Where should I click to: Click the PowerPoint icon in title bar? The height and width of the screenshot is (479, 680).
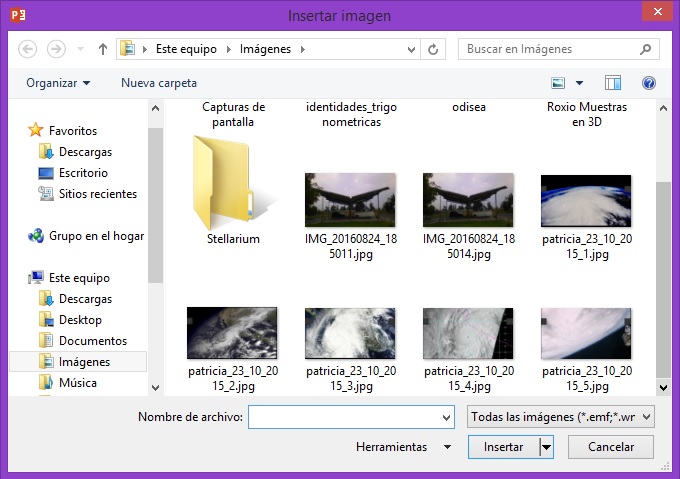pos(15,15)
